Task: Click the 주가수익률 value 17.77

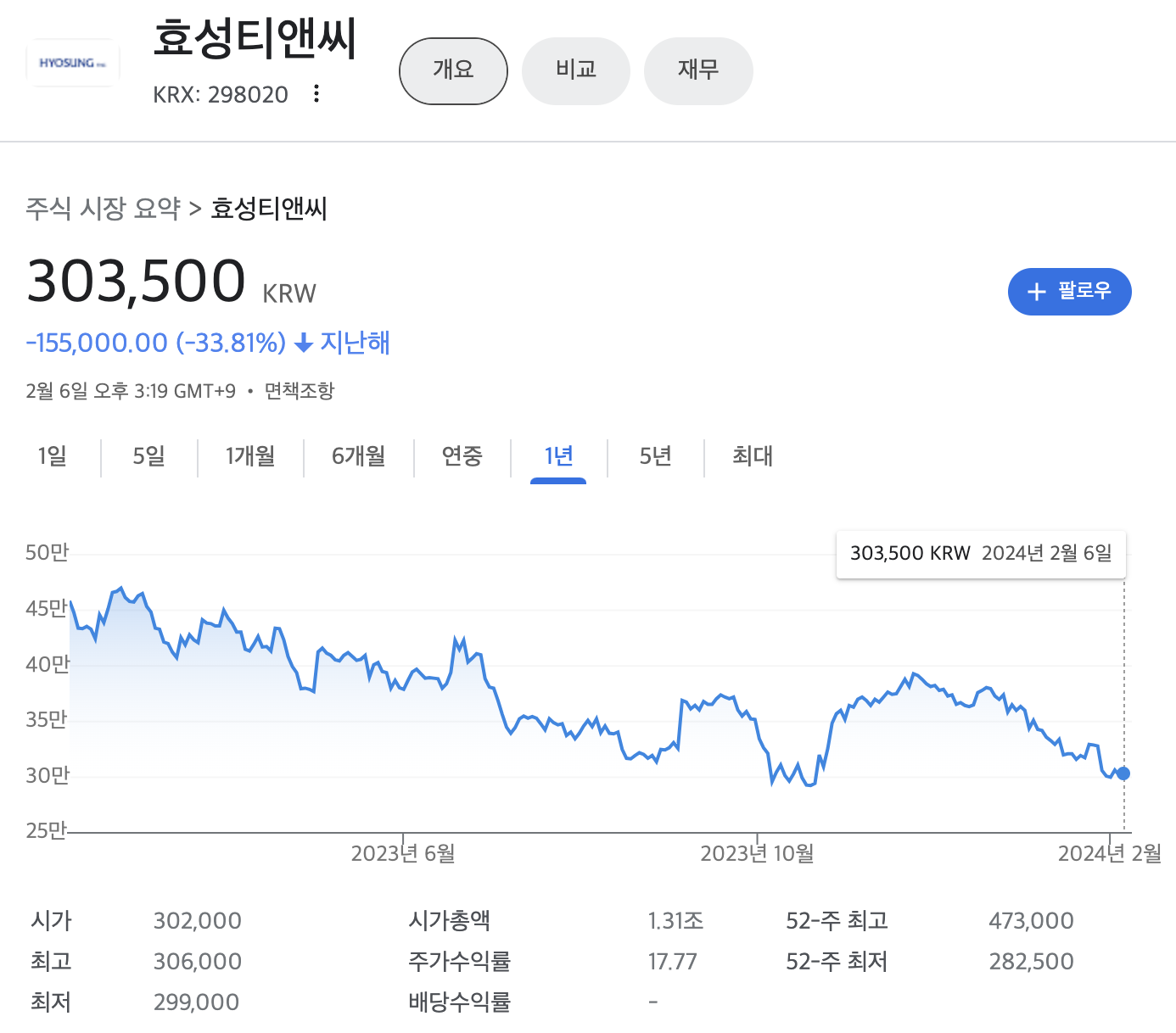Action: [x=672, y=962]
